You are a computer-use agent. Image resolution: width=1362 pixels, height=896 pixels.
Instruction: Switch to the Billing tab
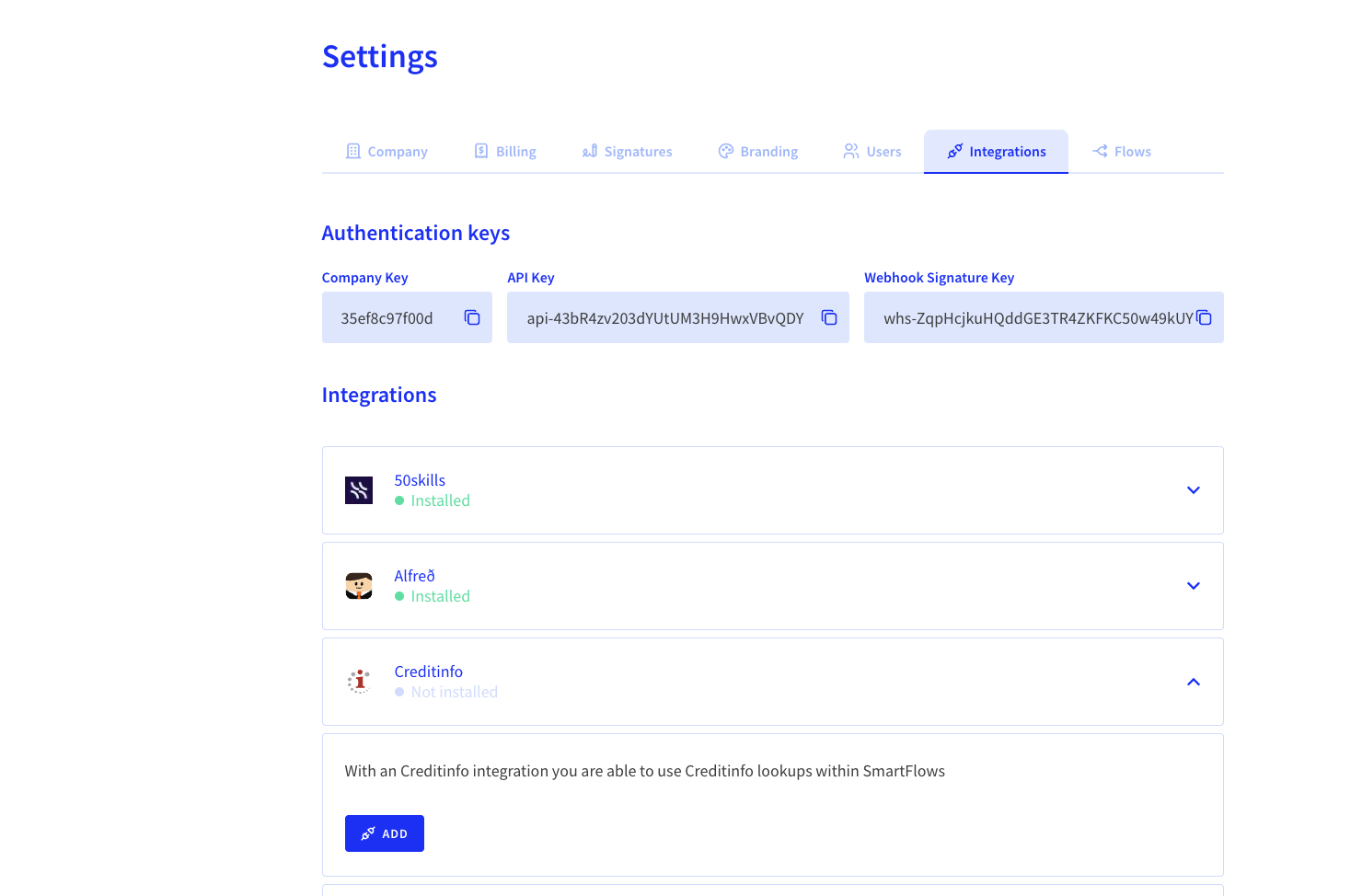click(504, 151)
